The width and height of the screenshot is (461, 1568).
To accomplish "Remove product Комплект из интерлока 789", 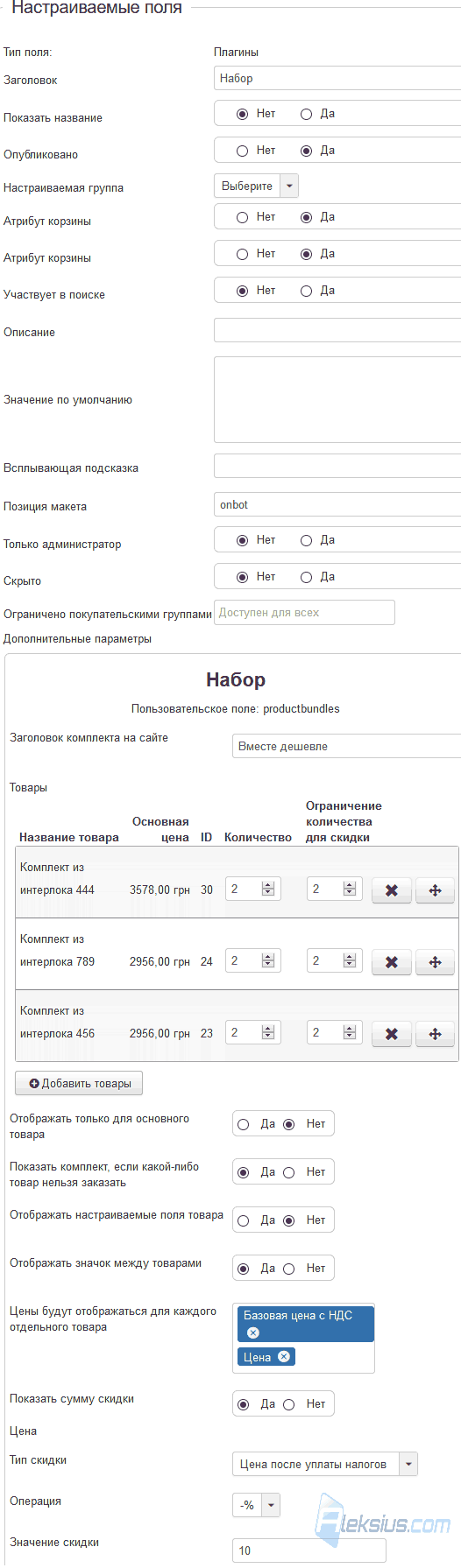I will pos(392,962).
